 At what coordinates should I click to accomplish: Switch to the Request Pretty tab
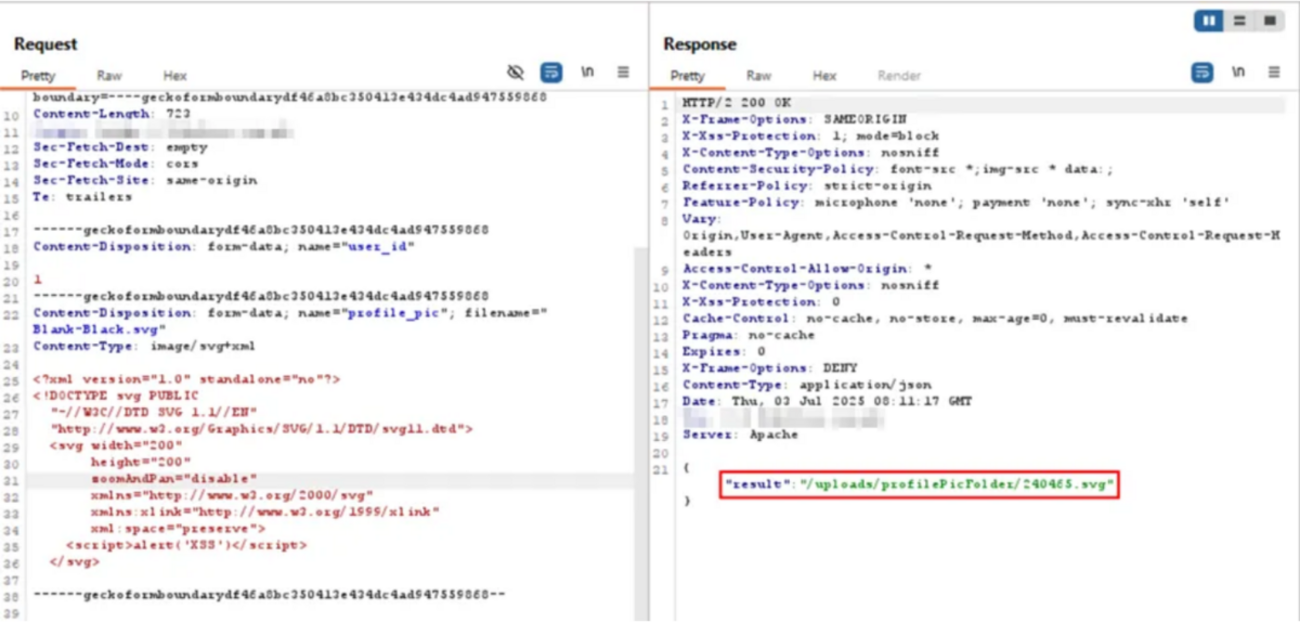click(x=38, y=75)
